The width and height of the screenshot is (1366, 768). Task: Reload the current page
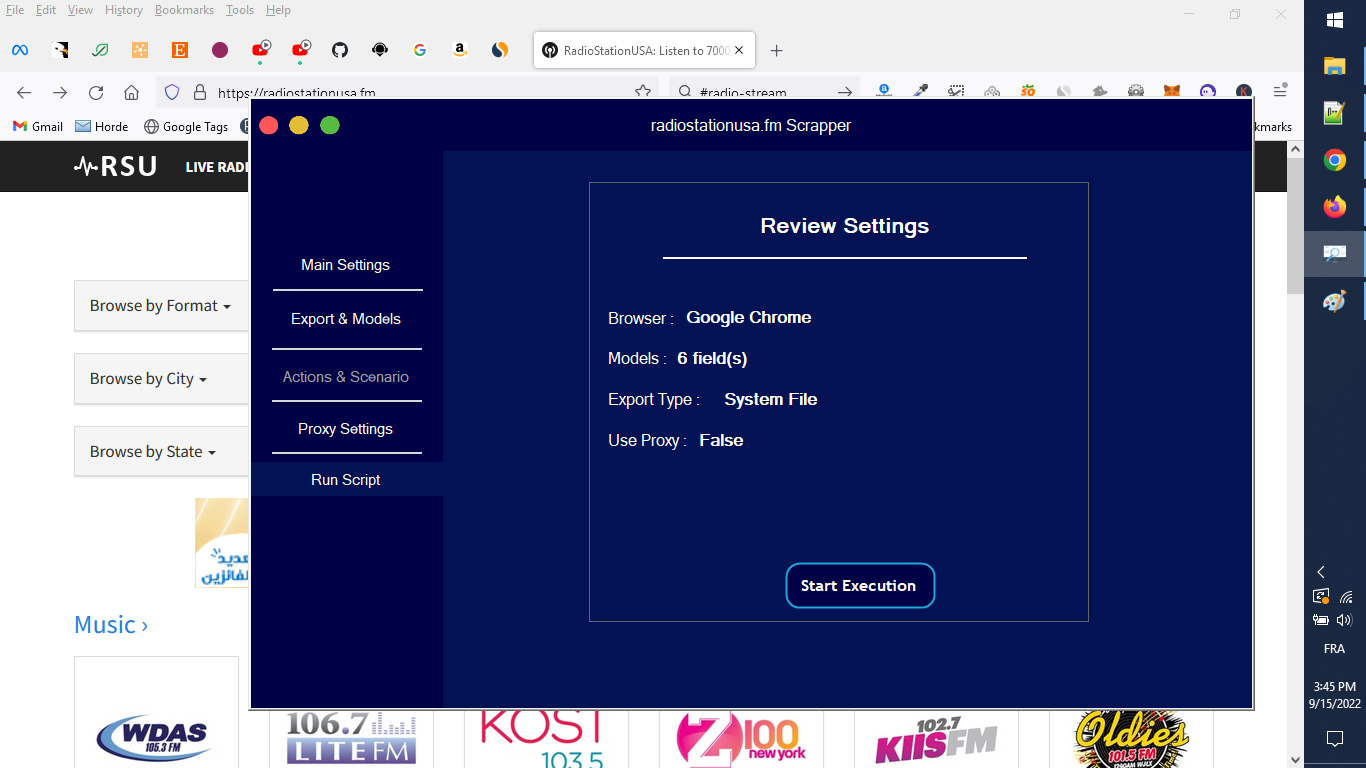[x=96, y=91]
